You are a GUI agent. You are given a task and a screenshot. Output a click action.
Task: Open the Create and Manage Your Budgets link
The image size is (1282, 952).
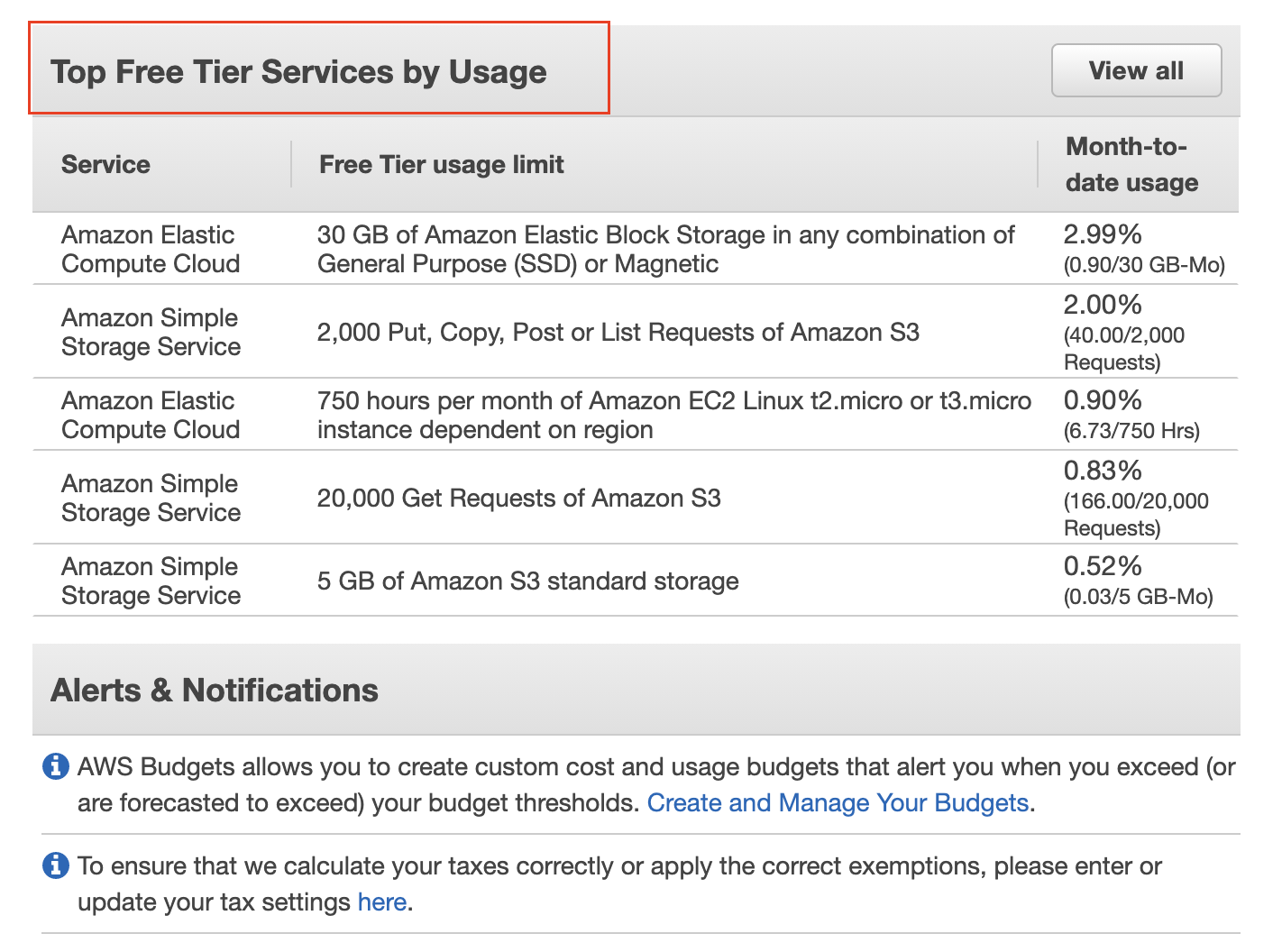839,802
